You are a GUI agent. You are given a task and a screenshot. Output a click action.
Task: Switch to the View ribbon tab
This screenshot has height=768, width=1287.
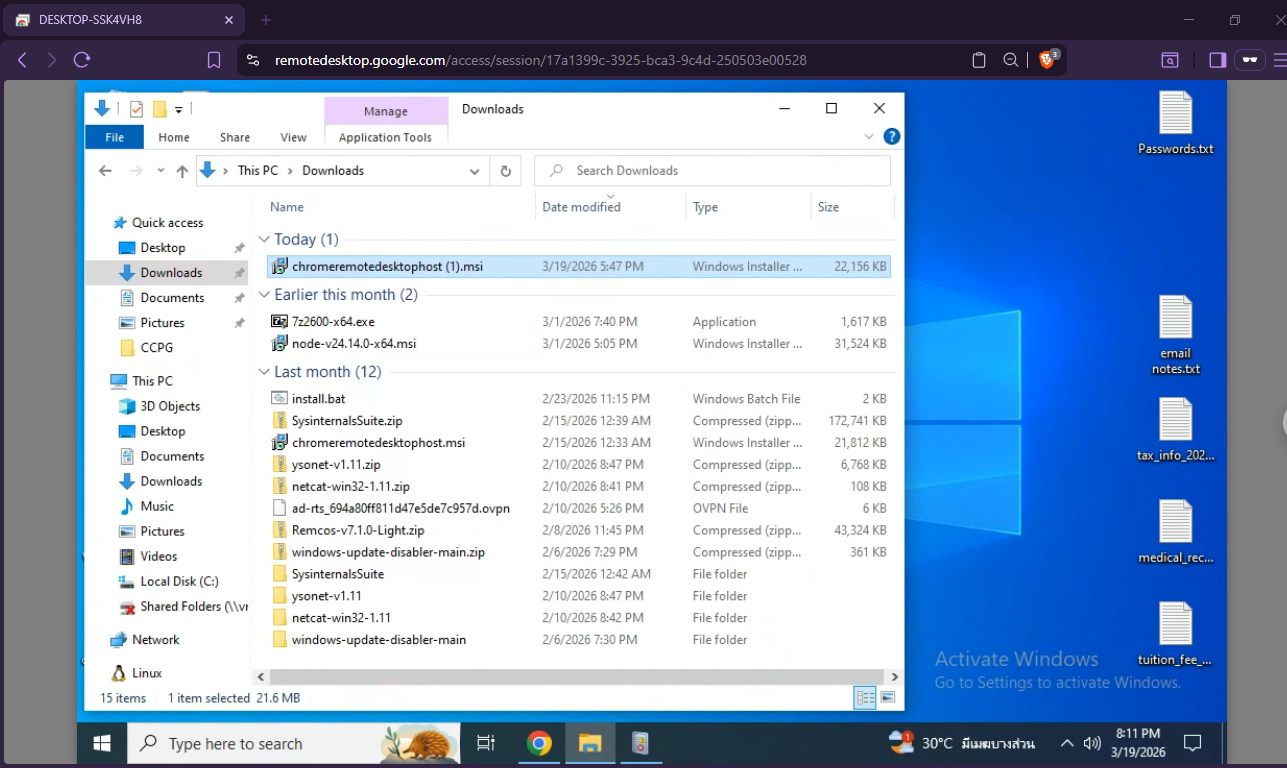293,137
